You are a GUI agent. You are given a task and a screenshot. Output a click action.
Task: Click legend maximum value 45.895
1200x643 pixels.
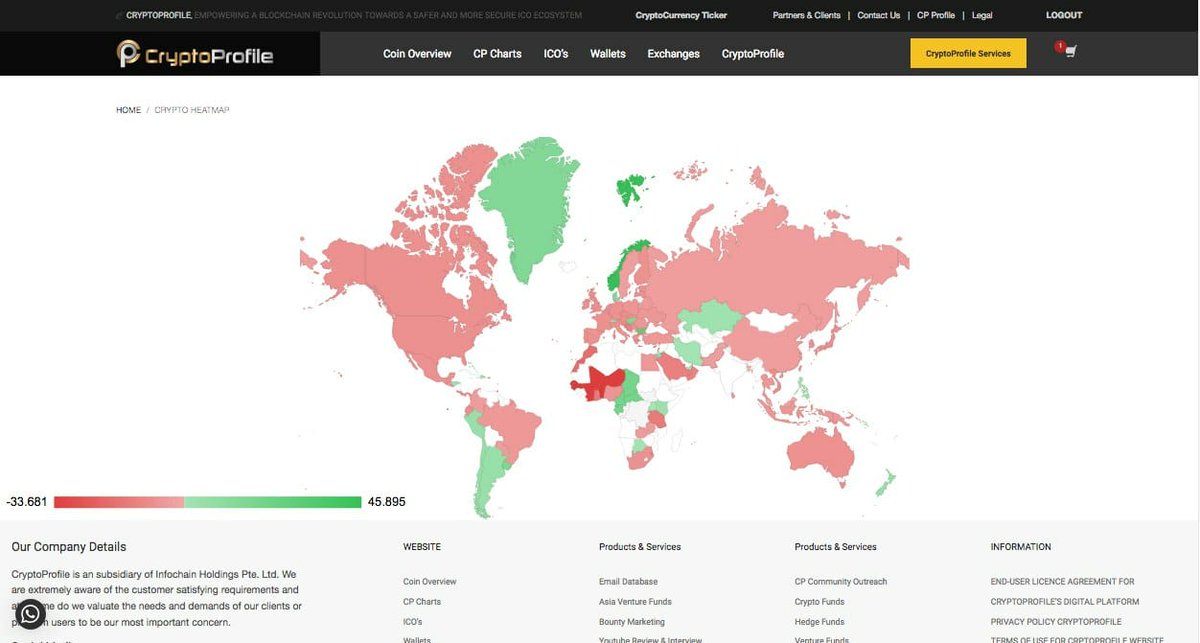click(387, 502)
